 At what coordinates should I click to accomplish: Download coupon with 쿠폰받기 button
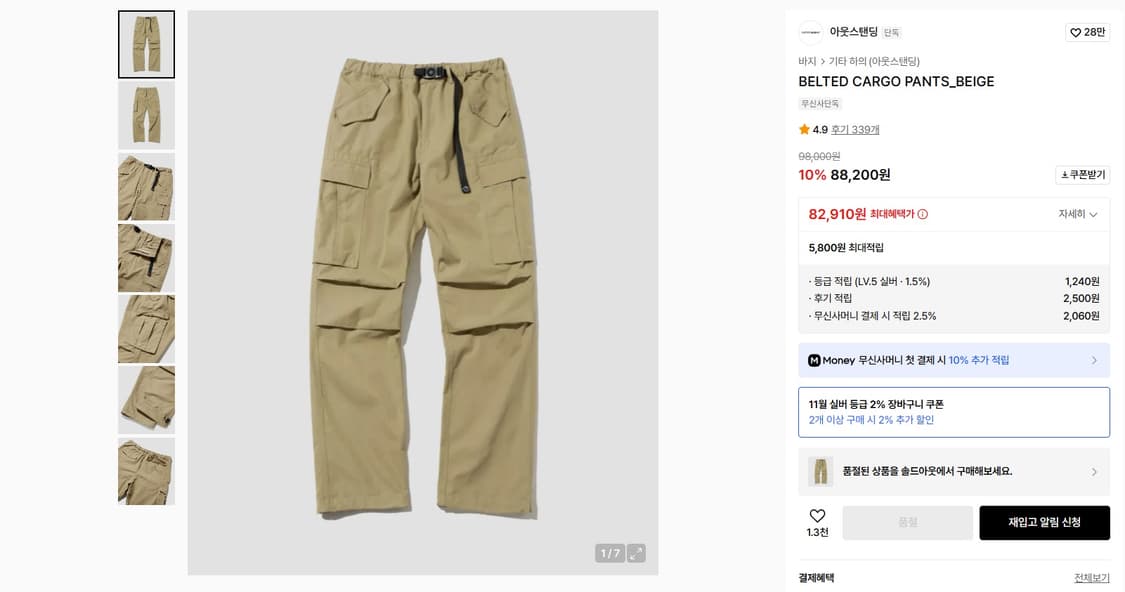1082,175
